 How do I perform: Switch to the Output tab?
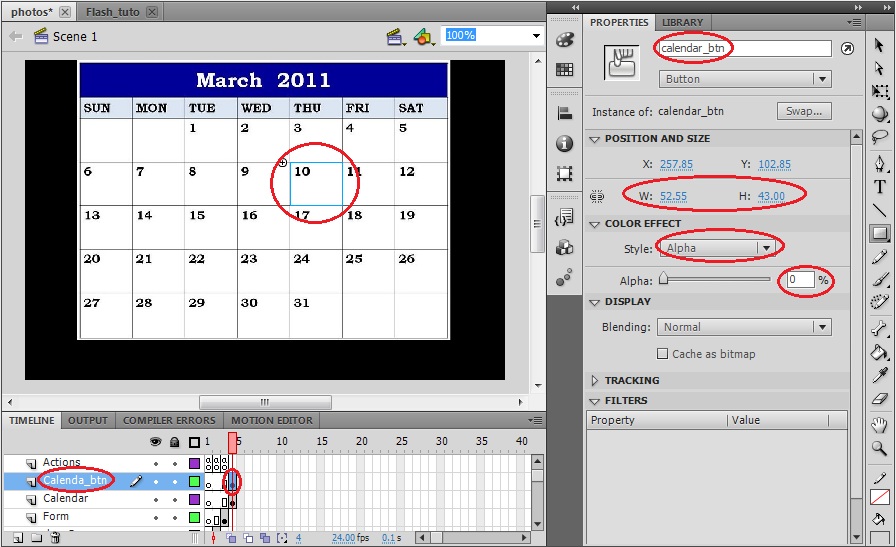(88, 421)
